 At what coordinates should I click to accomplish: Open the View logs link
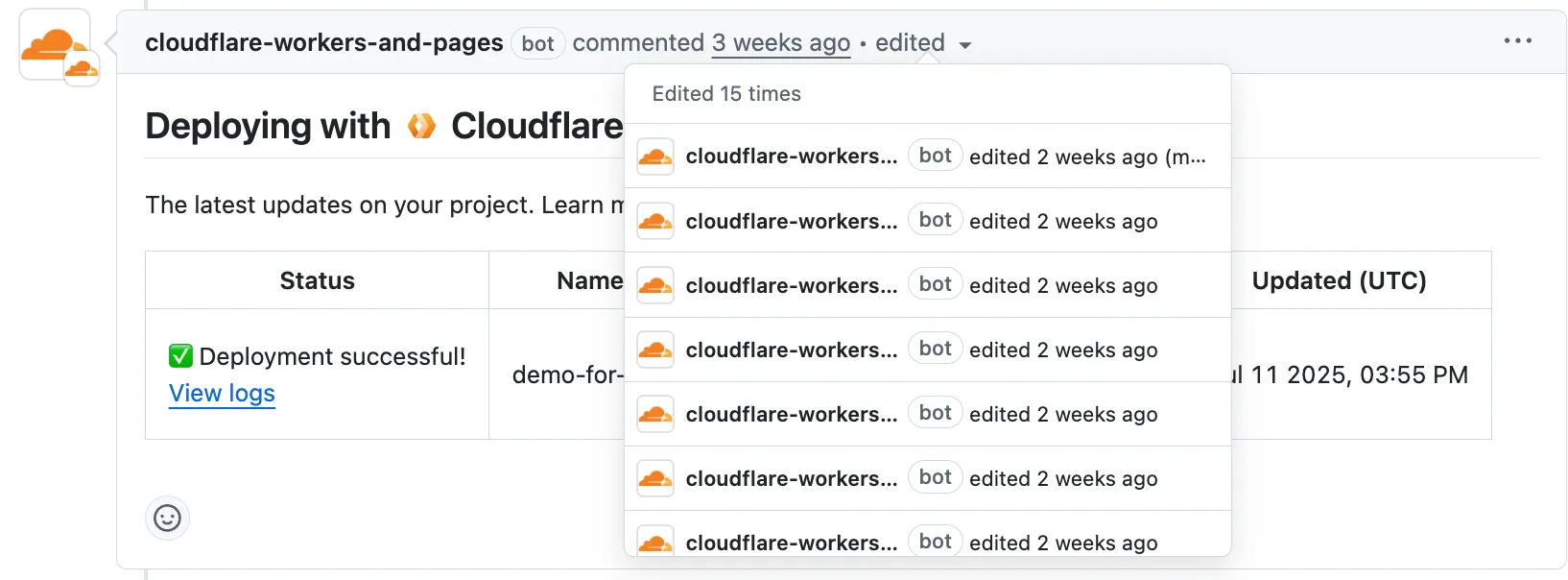[x=222, y=394]
